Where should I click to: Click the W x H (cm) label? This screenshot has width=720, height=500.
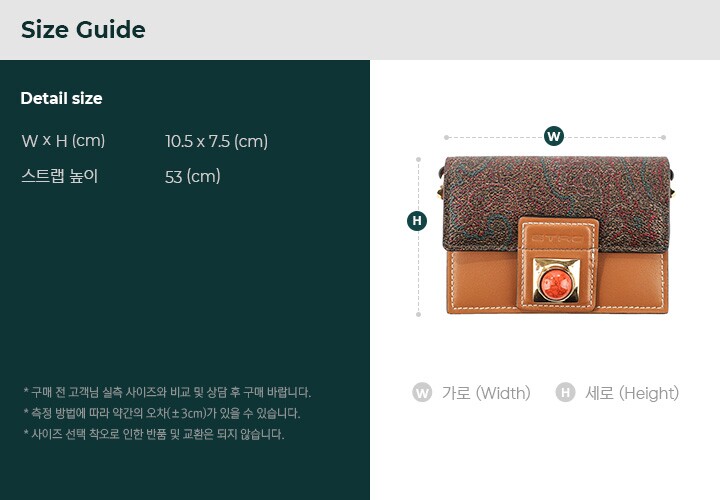coord(63,140)
